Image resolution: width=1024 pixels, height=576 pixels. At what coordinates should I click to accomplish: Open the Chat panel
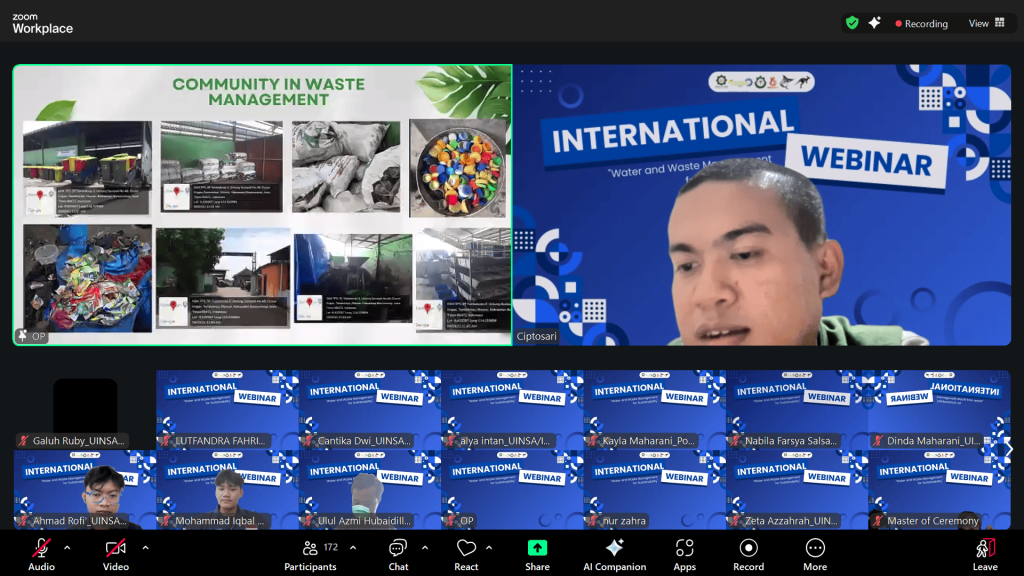(x=398, y=552)
